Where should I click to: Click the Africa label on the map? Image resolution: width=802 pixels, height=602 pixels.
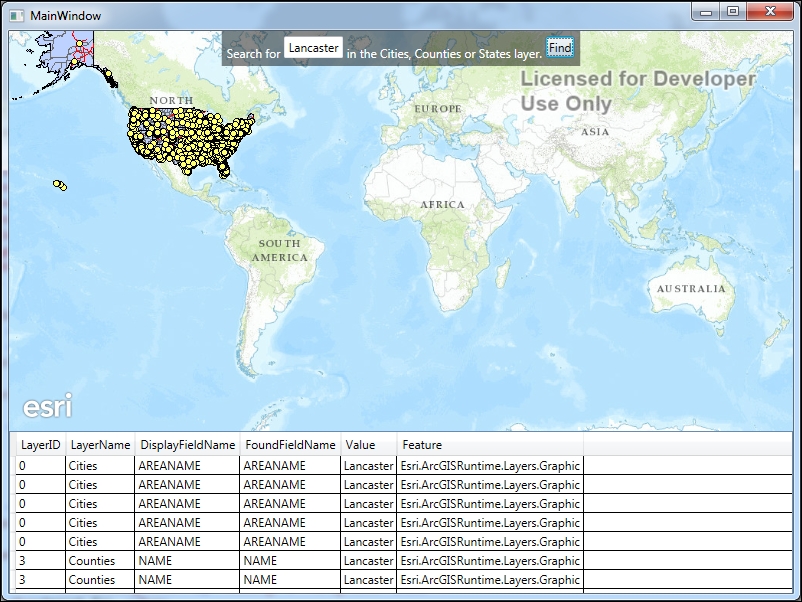coord(442,204)
